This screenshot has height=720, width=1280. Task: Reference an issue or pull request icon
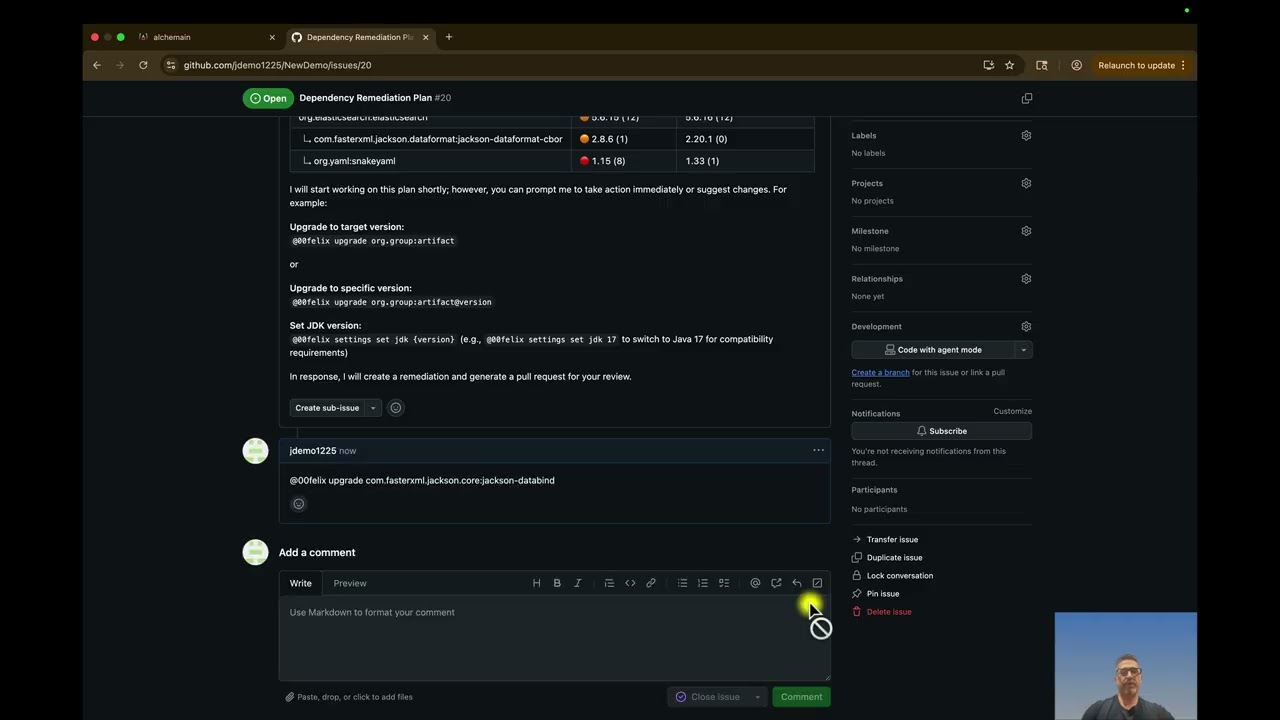[x=776, y=583]
